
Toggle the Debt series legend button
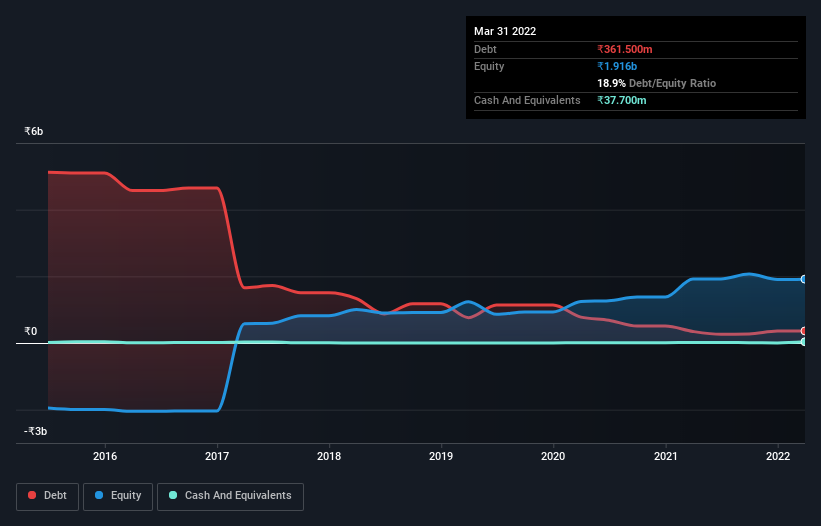click(x=48, y=496)
